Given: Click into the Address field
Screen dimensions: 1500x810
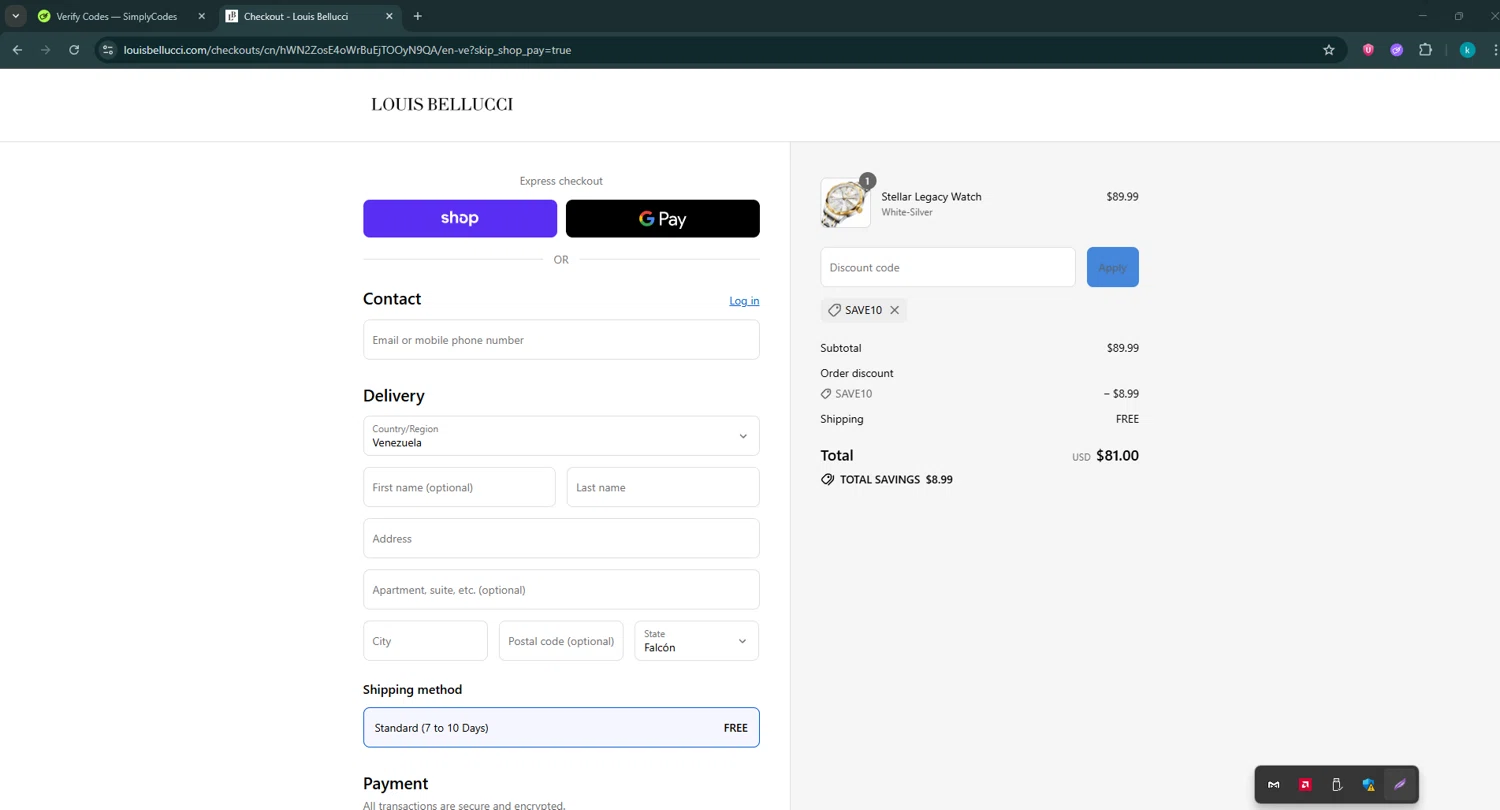Looking at the screenshot, I should tap(561, 538).
